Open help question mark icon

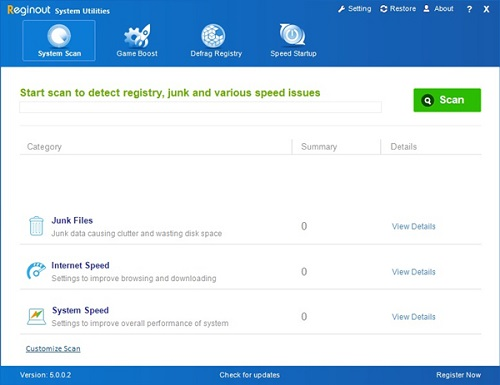(469, 9)
